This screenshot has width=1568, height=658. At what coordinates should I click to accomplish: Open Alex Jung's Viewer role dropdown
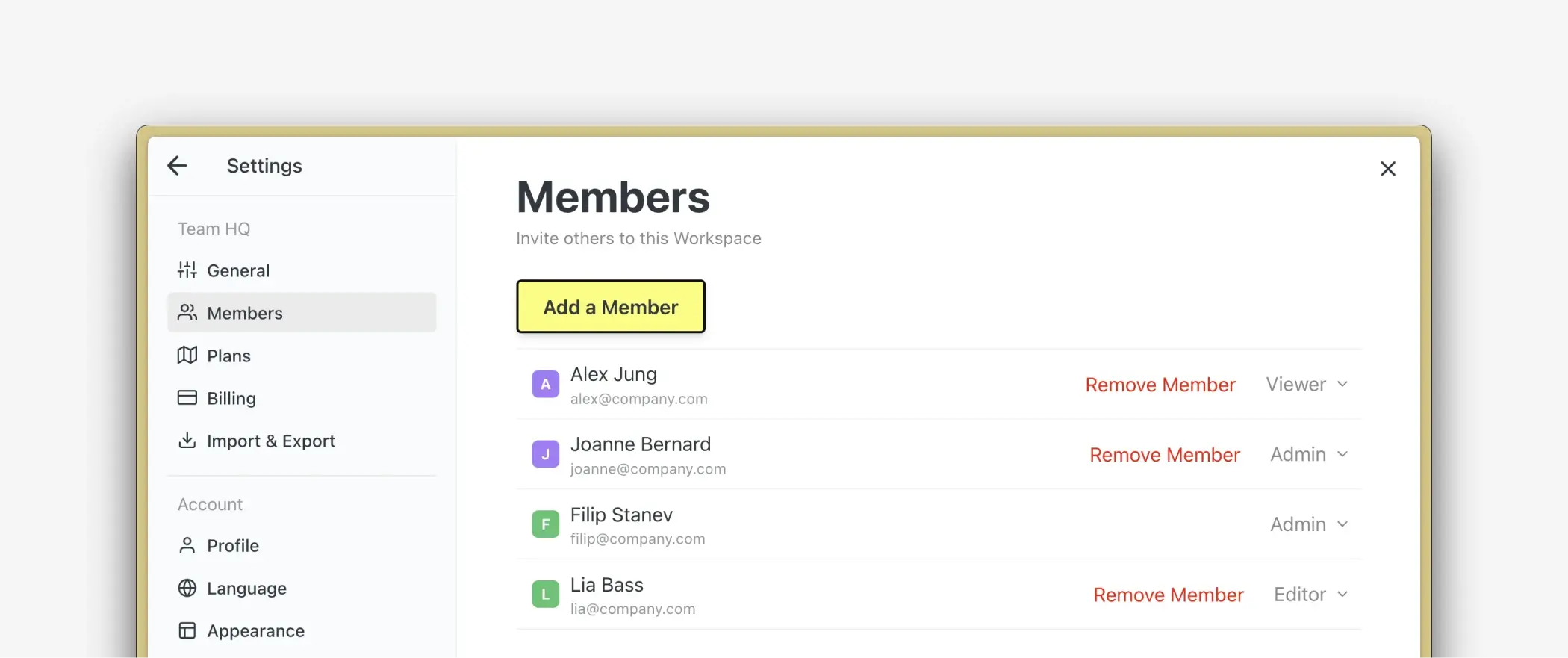pyautogui.click(x=1307, y=385)
